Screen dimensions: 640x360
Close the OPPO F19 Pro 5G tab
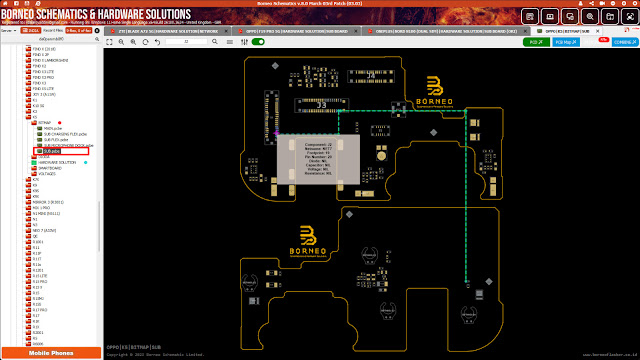356,31
